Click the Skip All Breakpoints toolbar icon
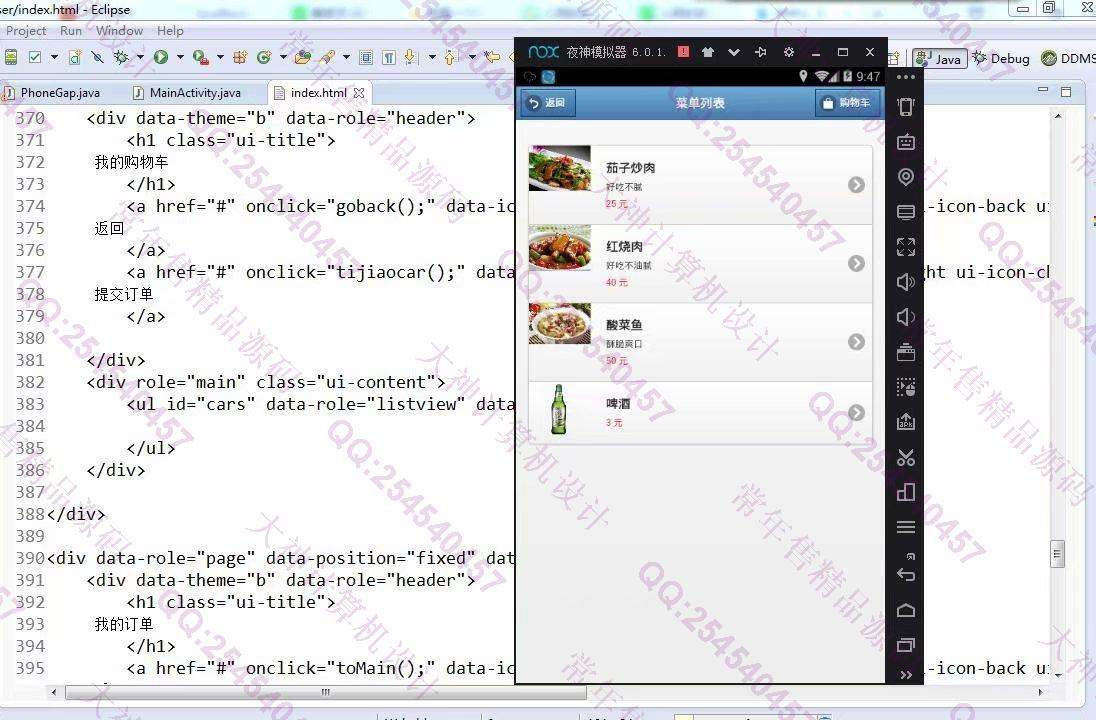The width and height of the screenshot is (1096, 720). pyautogui.click(x=97, y=57)
